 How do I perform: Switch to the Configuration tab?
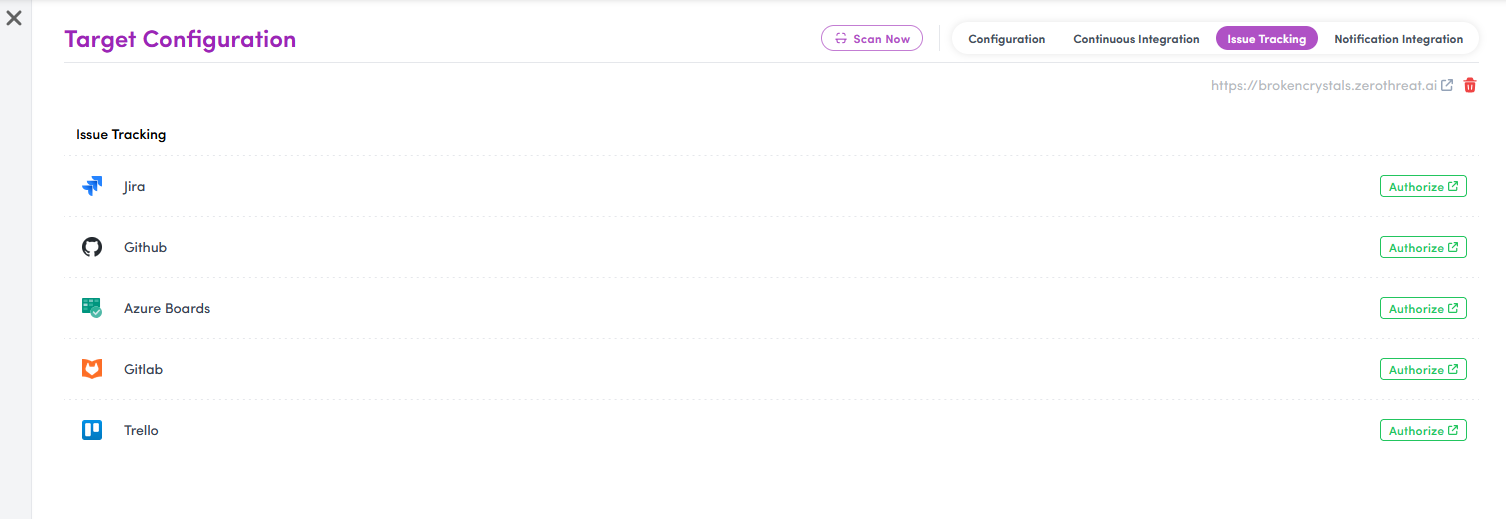pyautogui.click(x=1006, y=39)
